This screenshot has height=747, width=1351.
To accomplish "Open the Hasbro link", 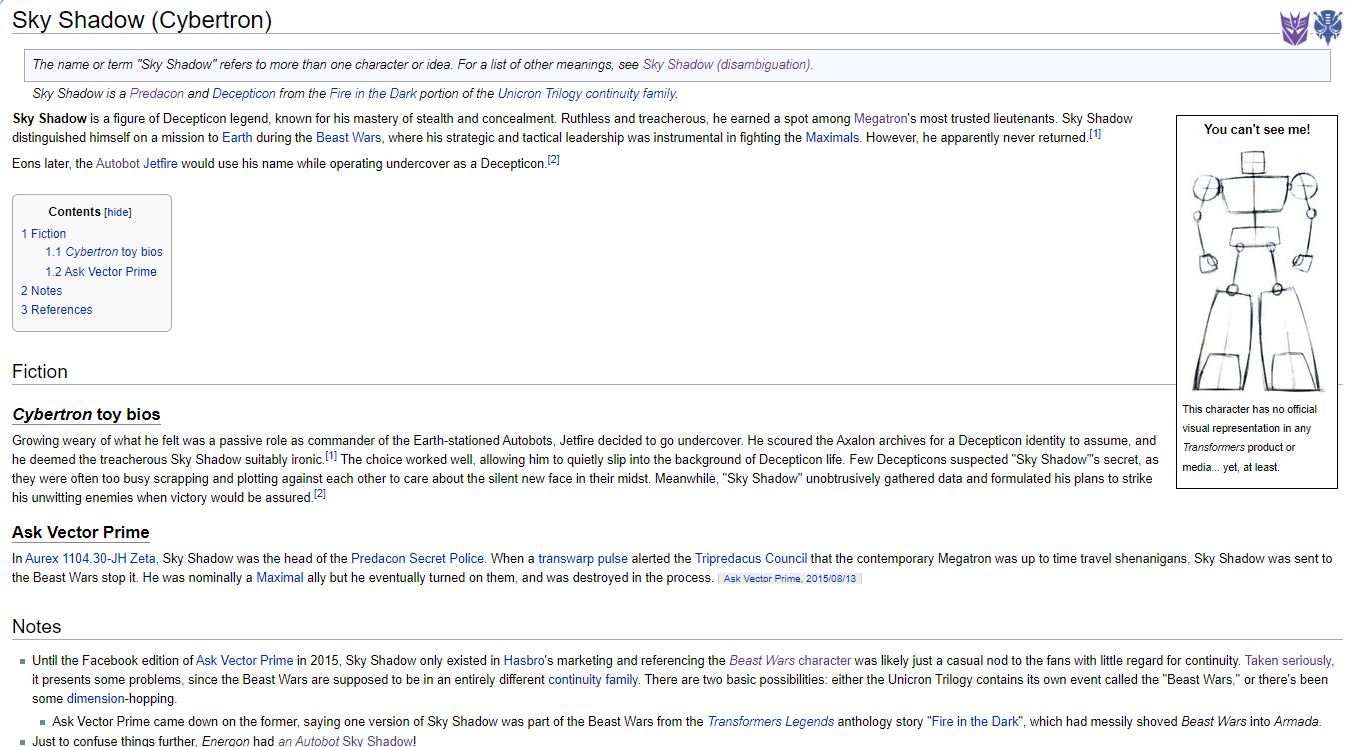I will [x=524, y=660].
